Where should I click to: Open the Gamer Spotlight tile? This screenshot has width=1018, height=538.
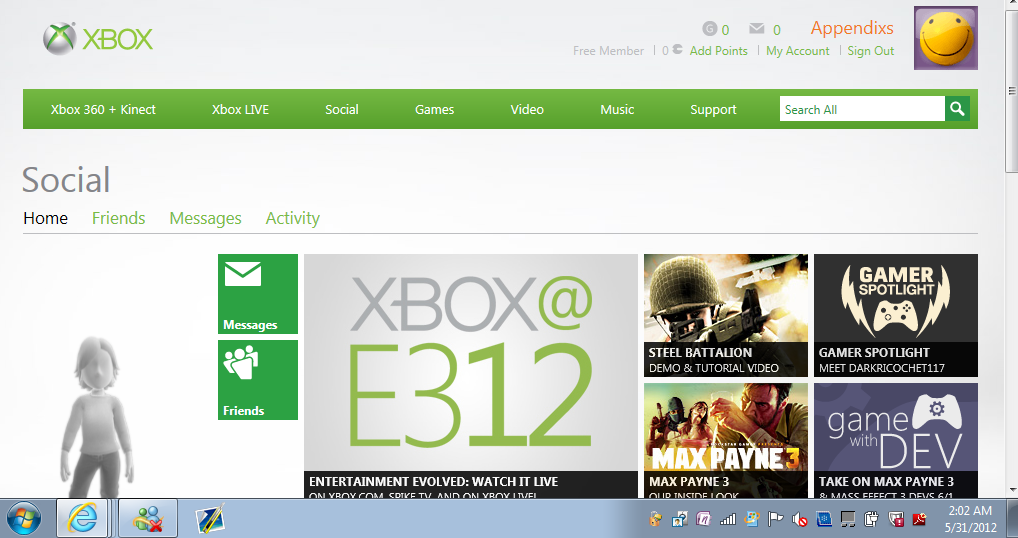pos(896,315)
